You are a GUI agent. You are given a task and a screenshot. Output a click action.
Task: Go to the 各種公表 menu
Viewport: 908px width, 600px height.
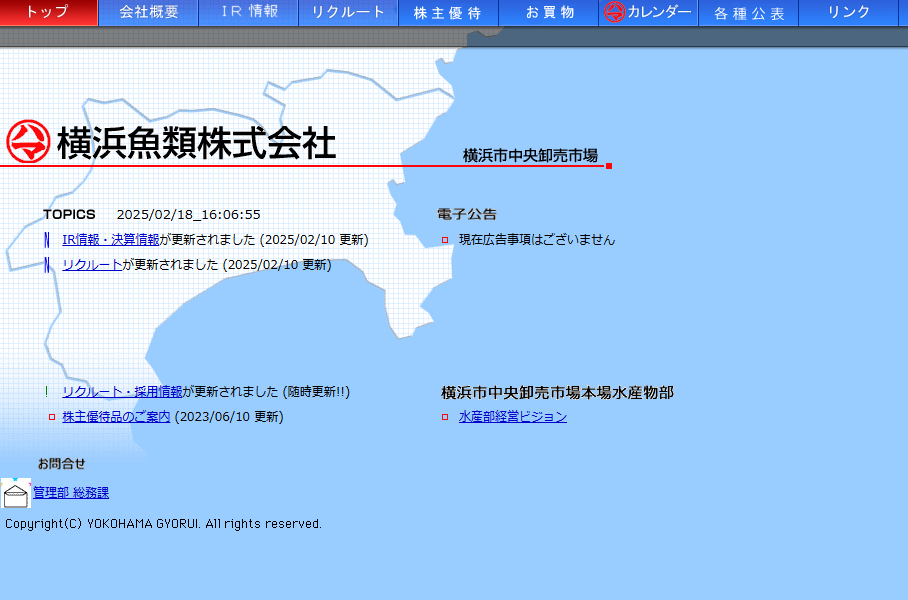pyautogui.click(x=748, y=12)
